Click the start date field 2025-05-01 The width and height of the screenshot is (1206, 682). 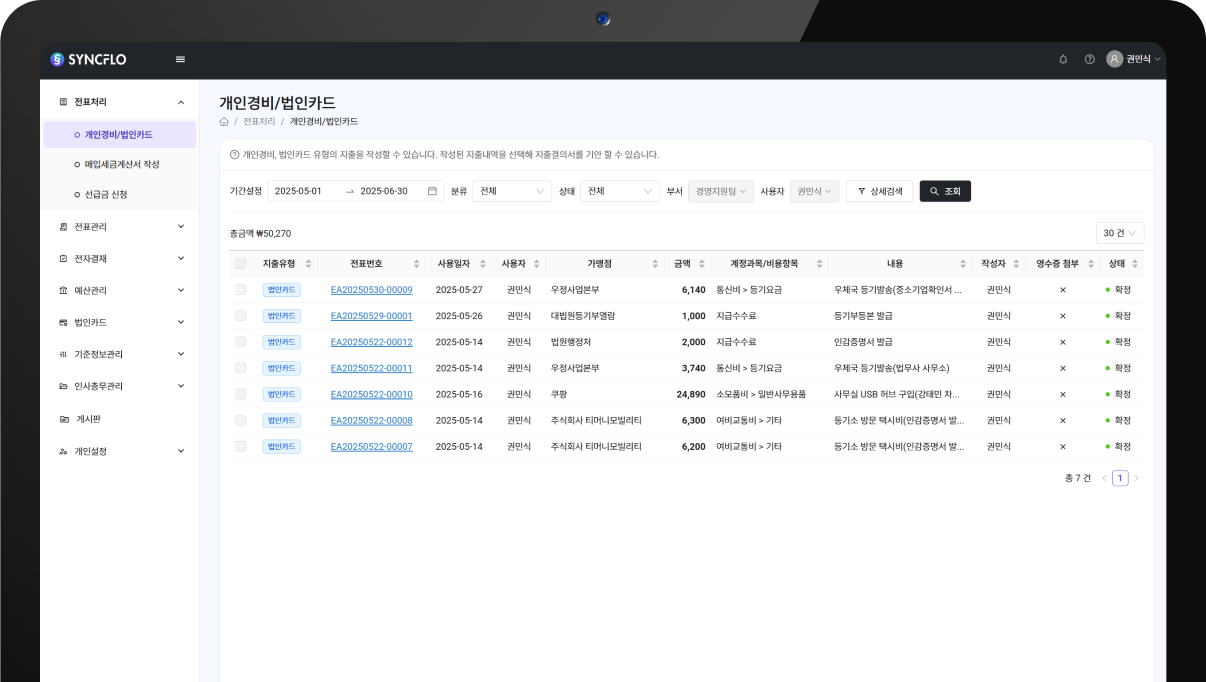[299, 191]
